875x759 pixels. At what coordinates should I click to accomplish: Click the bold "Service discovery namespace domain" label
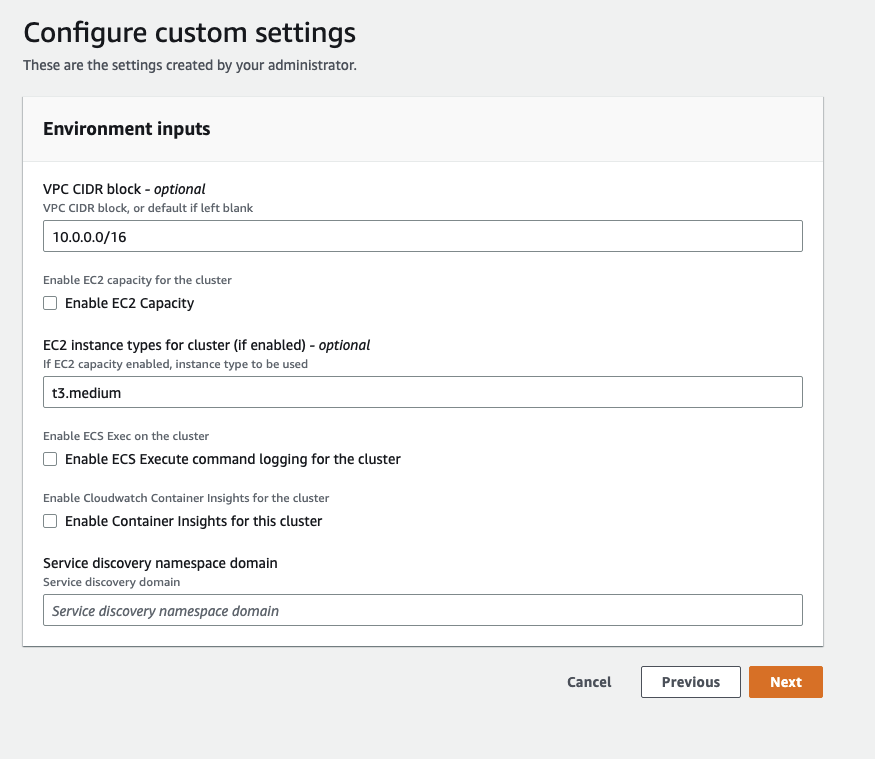click(x=160, y=563)
